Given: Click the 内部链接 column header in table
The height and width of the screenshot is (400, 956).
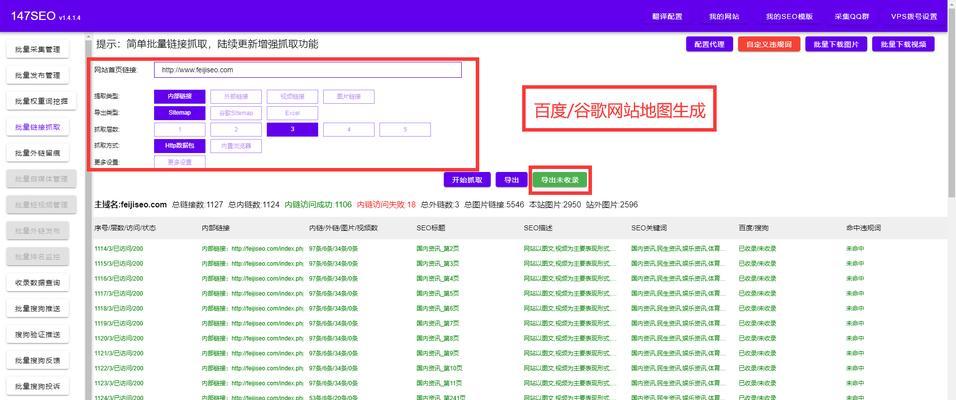Looking at the screenshot, I should tap(216, 227).
